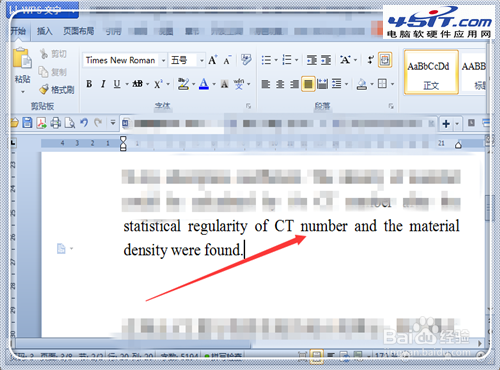The height and width of the screenshot is (370, 500).
Task: Open the Times New Roman font dropdown
Action: (163, 60)
